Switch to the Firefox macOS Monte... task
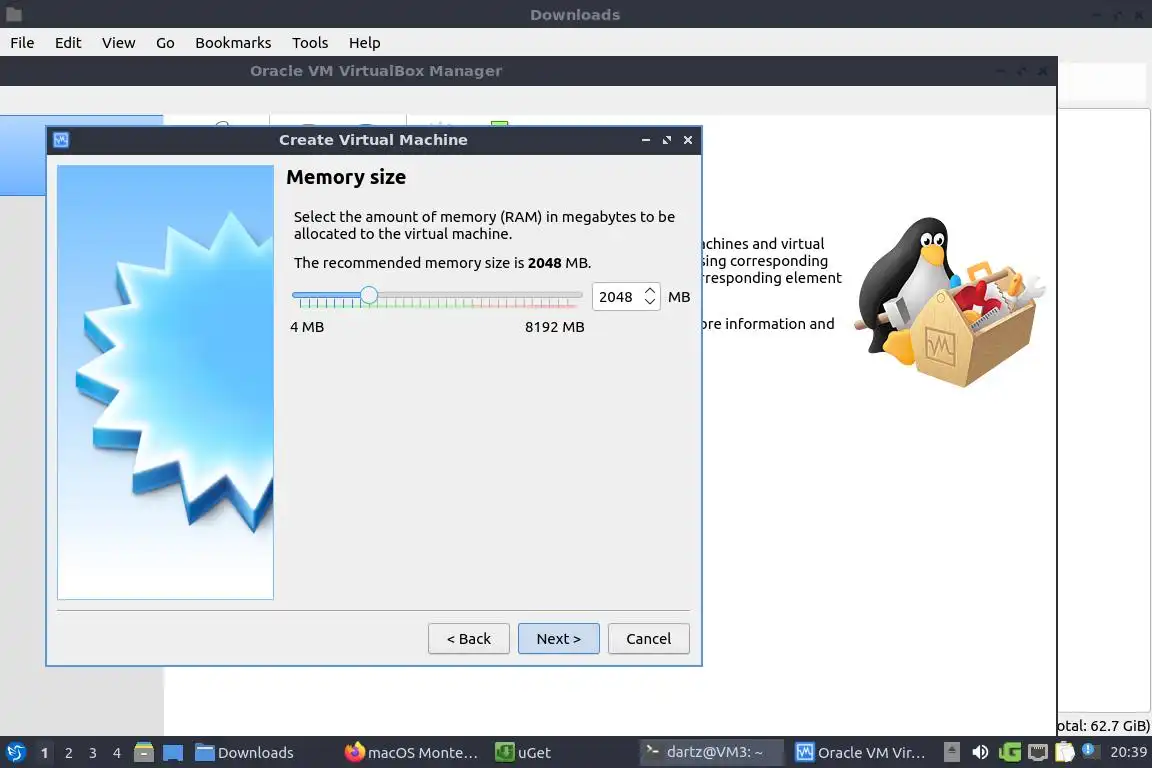This screenshot has width=1152, height=768. (412, 753)
